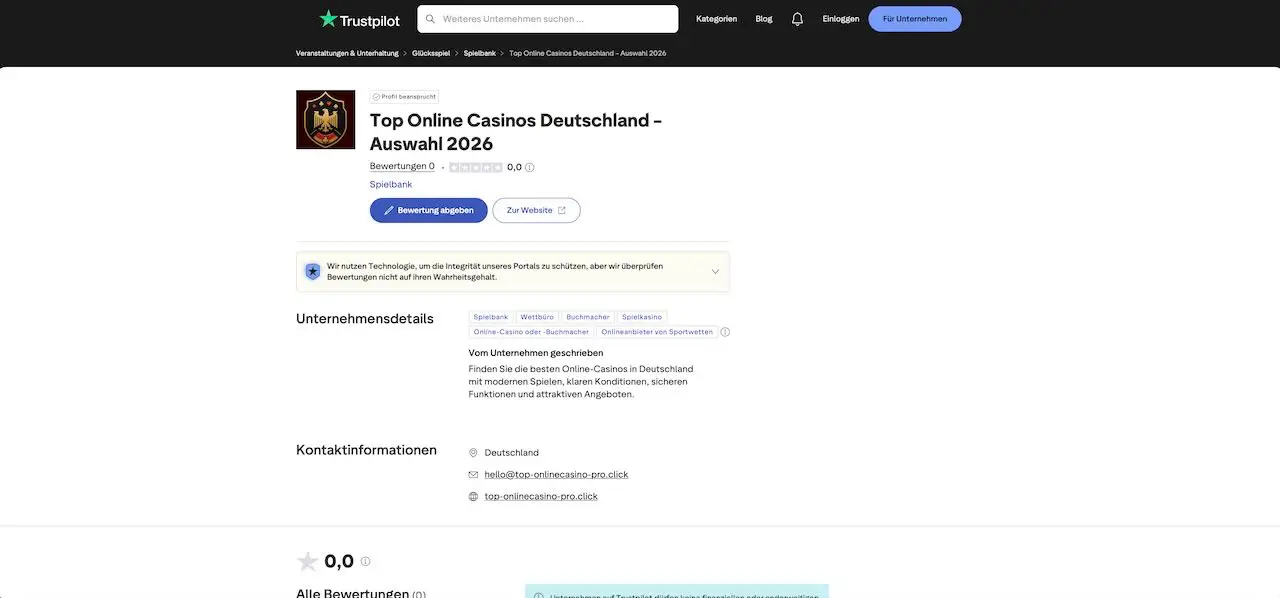Image resolution: width=1280 pixels, height=598 pixels.
Task: Click the Trustpilot star logo
Action: 329,18
